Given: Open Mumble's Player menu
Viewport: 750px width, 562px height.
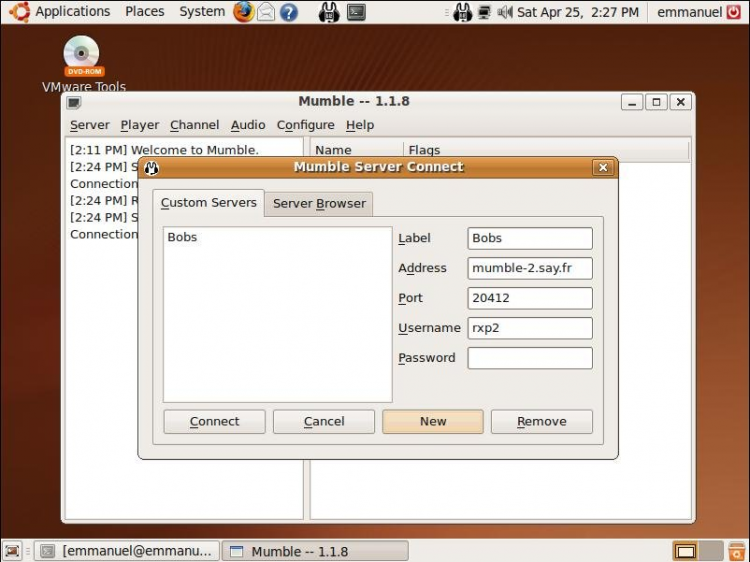Looking at the screenshot, I should click(x=140, y=125).
